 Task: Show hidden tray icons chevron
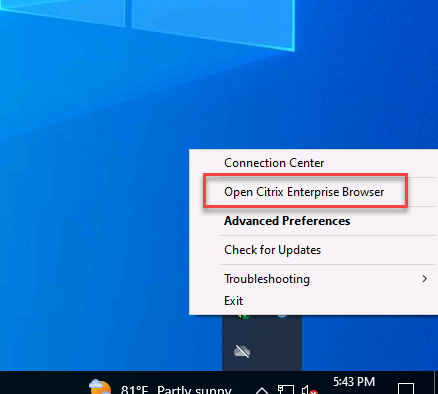coord(262,390)
